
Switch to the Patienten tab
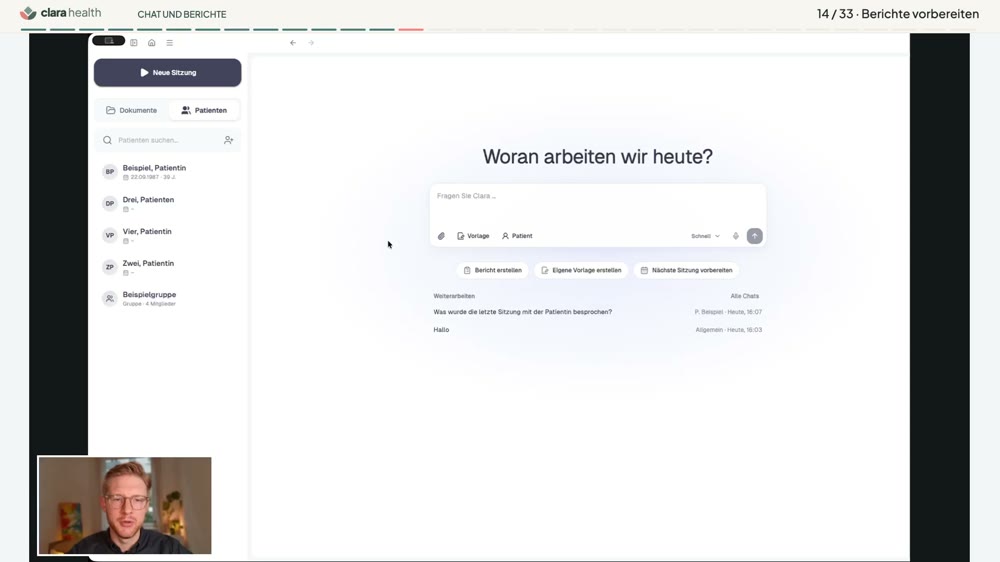(x=204, y=110)
